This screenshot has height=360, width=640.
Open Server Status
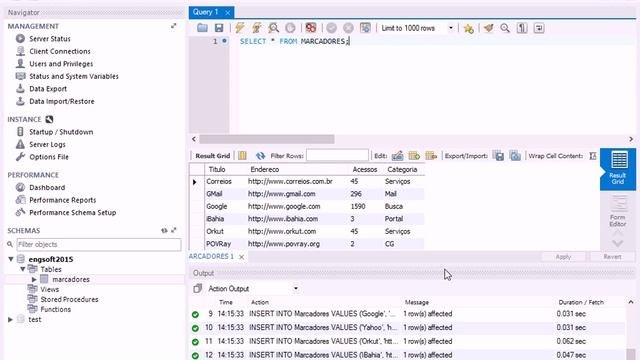[50, 39]
